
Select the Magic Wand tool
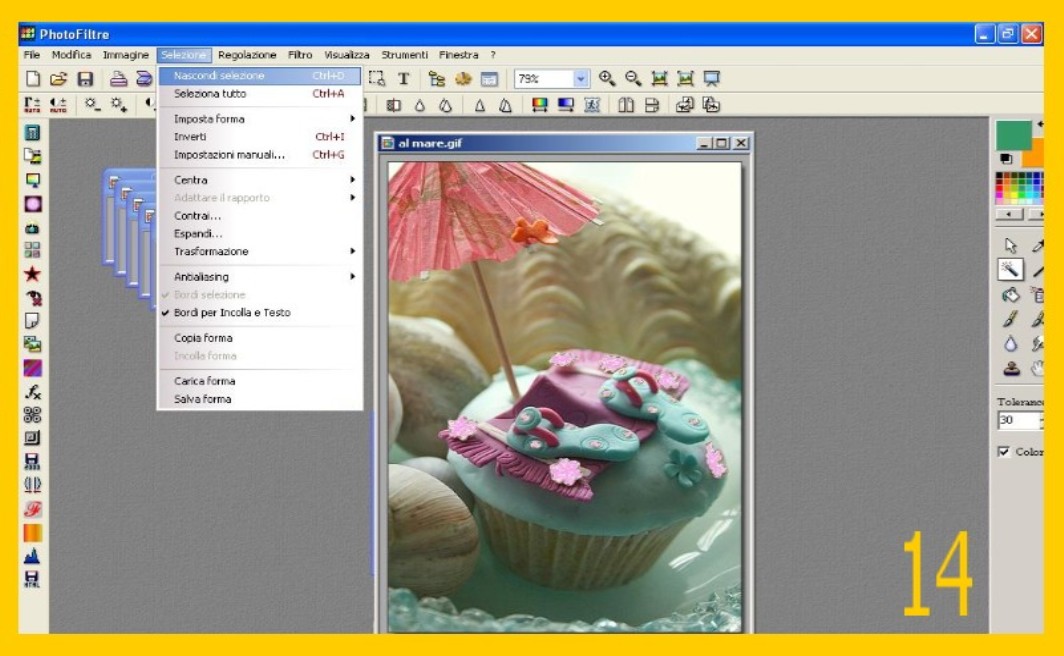[1010, 270]
